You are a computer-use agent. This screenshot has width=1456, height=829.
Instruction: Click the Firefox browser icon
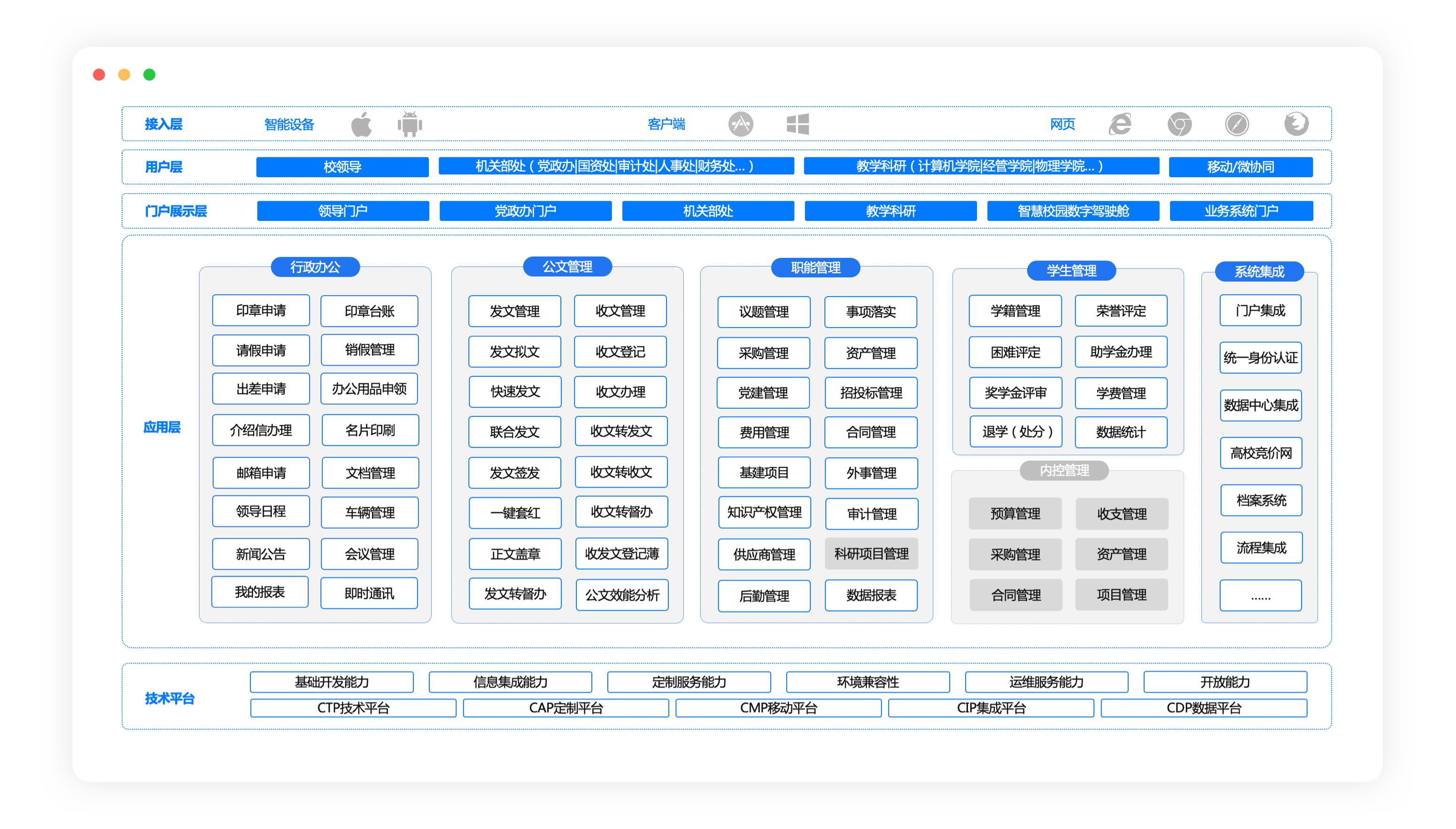(1296, 124)
